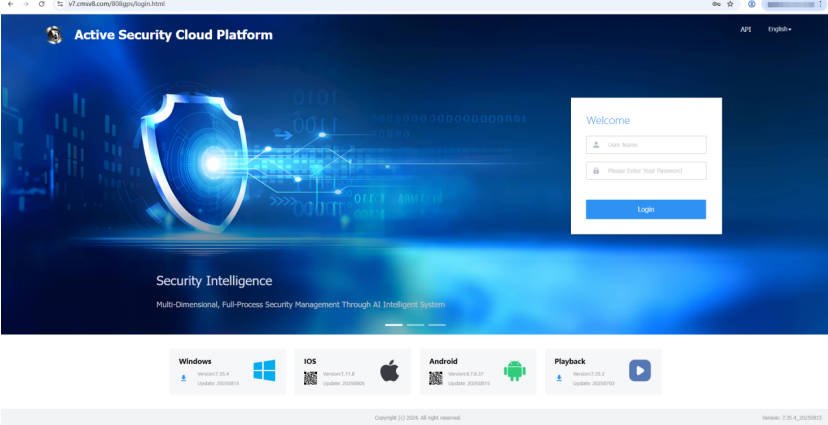Bookmark this page with the star icon
Image resolution: width=828 pixels, height=425 pixels.
click(731, 5)
